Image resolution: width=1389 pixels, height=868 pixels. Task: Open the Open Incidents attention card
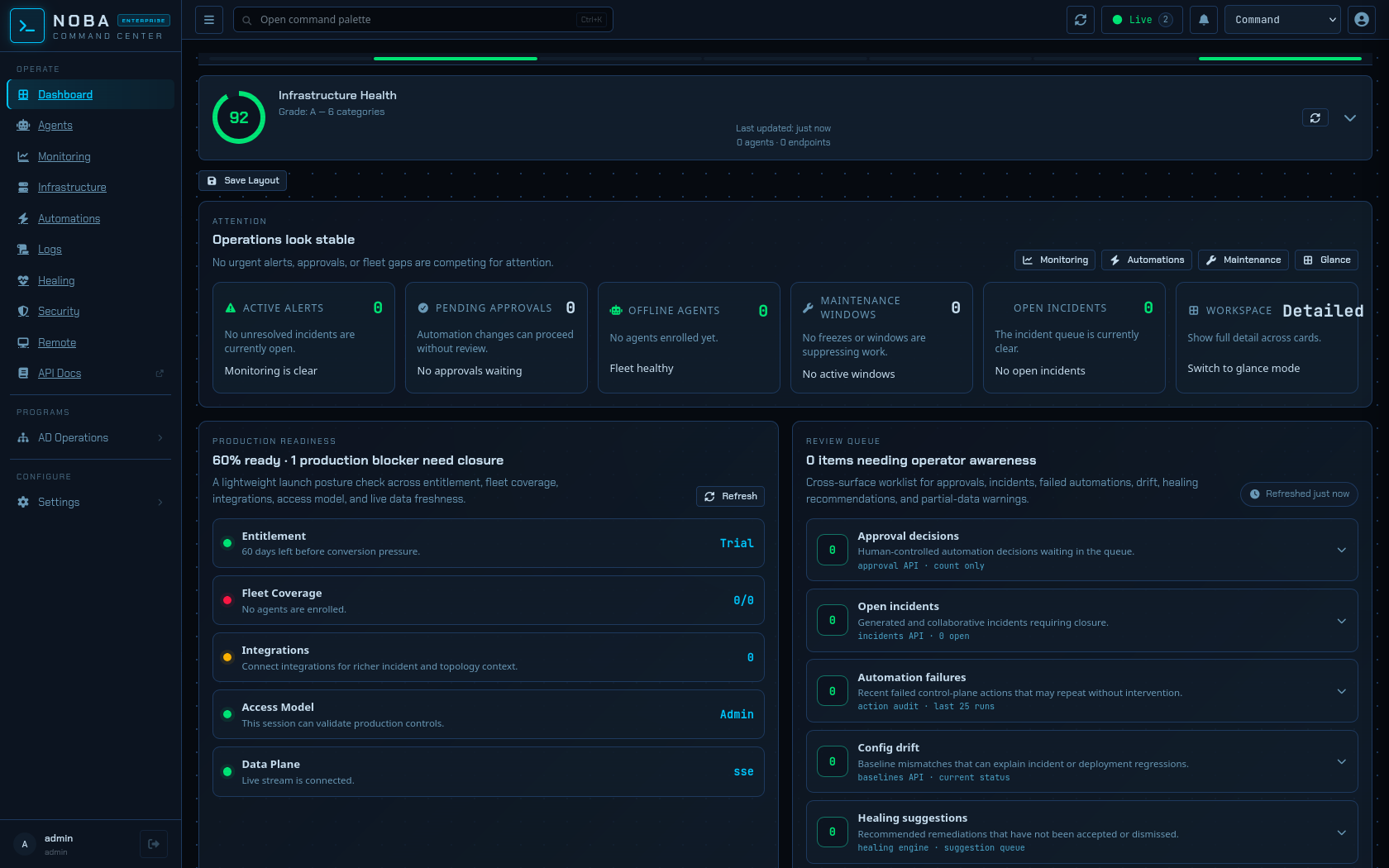tap(1074, 337)
